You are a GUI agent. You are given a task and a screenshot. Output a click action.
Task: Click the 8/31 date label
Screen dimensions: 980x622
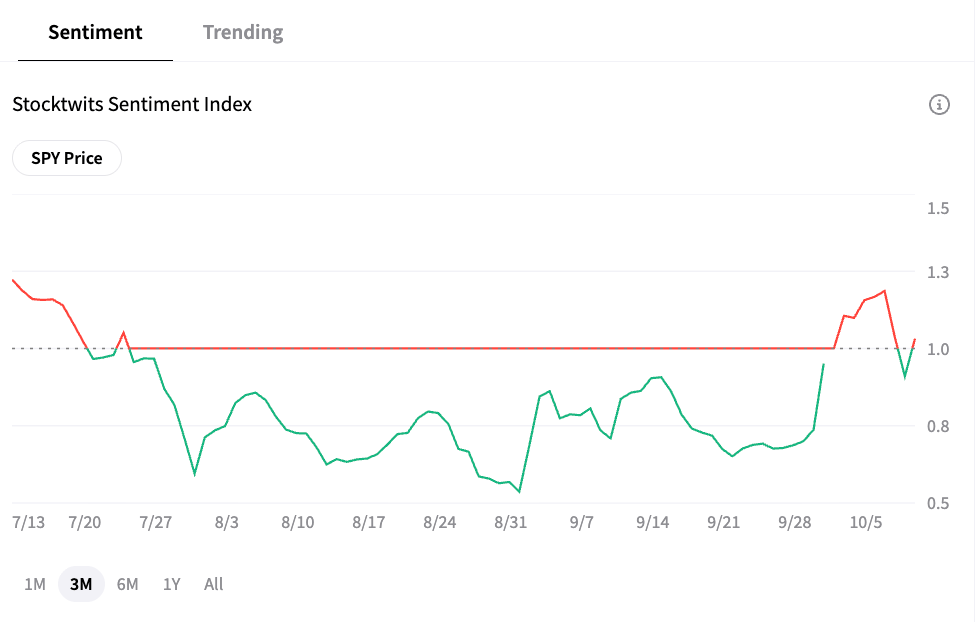tap(510, 523)
